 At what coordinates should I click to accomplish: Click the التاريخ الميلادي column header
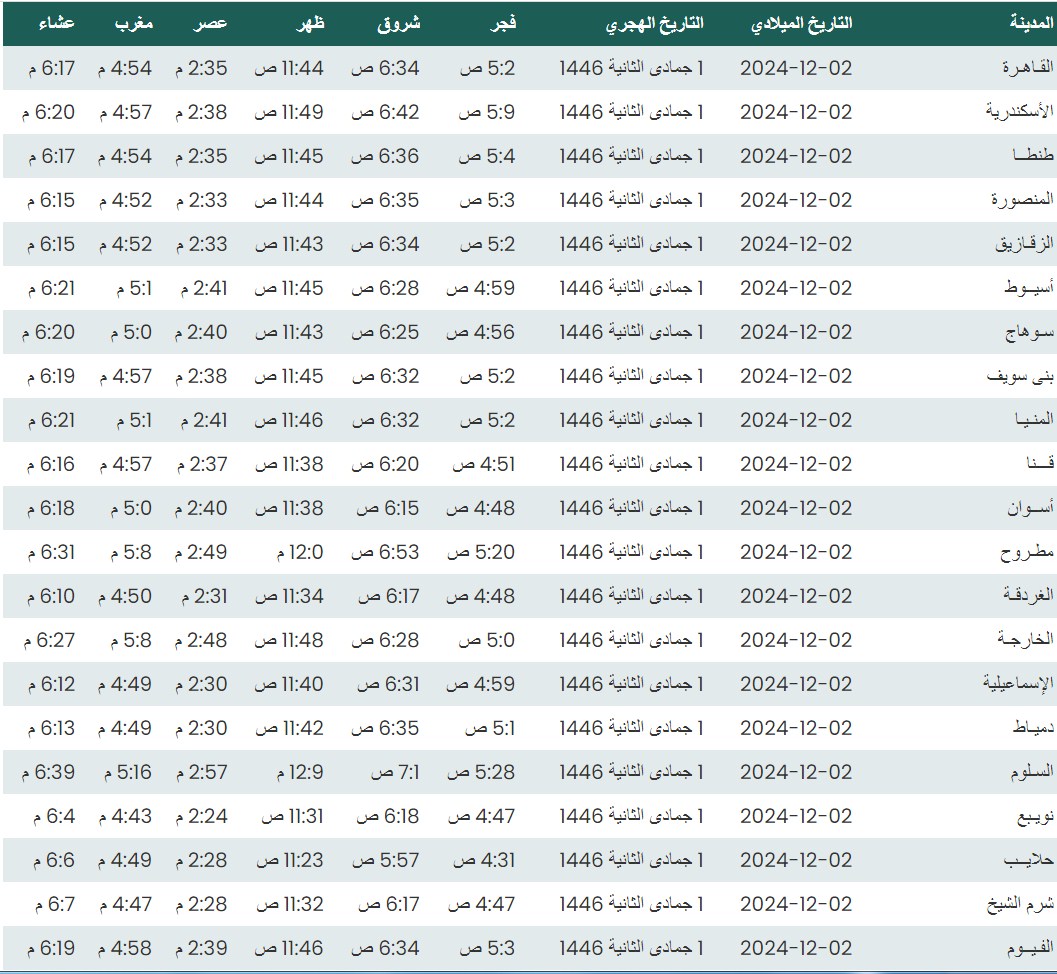coord(801,24)
